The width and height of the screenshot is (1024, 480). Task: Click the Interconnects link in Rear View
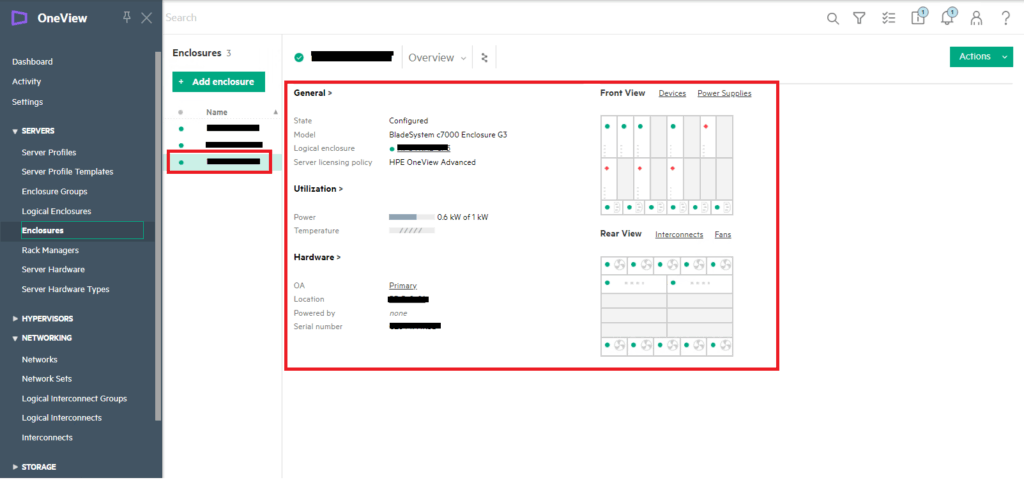679,234
